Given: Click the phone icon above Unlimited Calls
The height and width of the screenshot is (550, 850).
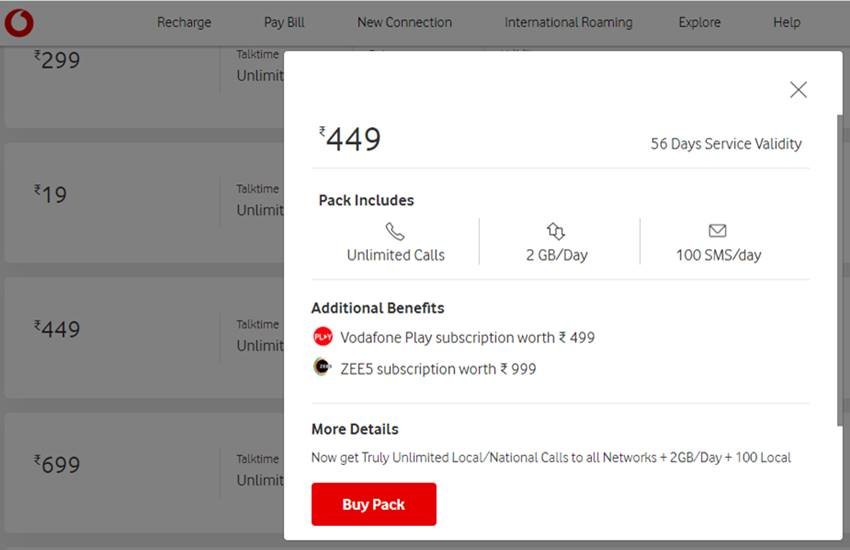Looking at the screenshot, I should pyautogui.click(x=395, y=231).
